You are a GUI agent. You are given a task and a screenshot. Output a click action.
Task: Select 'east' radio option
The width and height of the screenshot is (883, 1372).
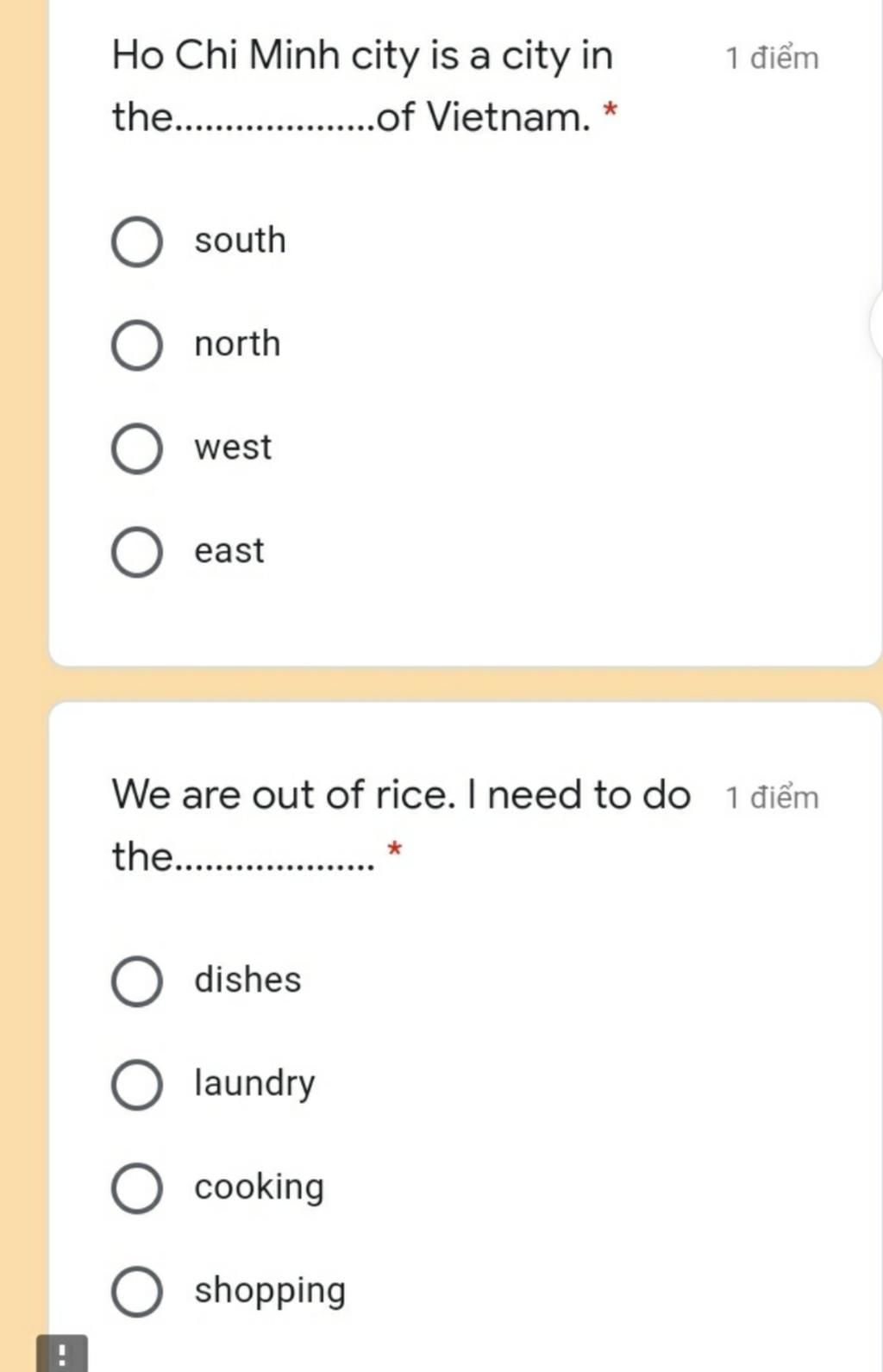click(136, 553)
